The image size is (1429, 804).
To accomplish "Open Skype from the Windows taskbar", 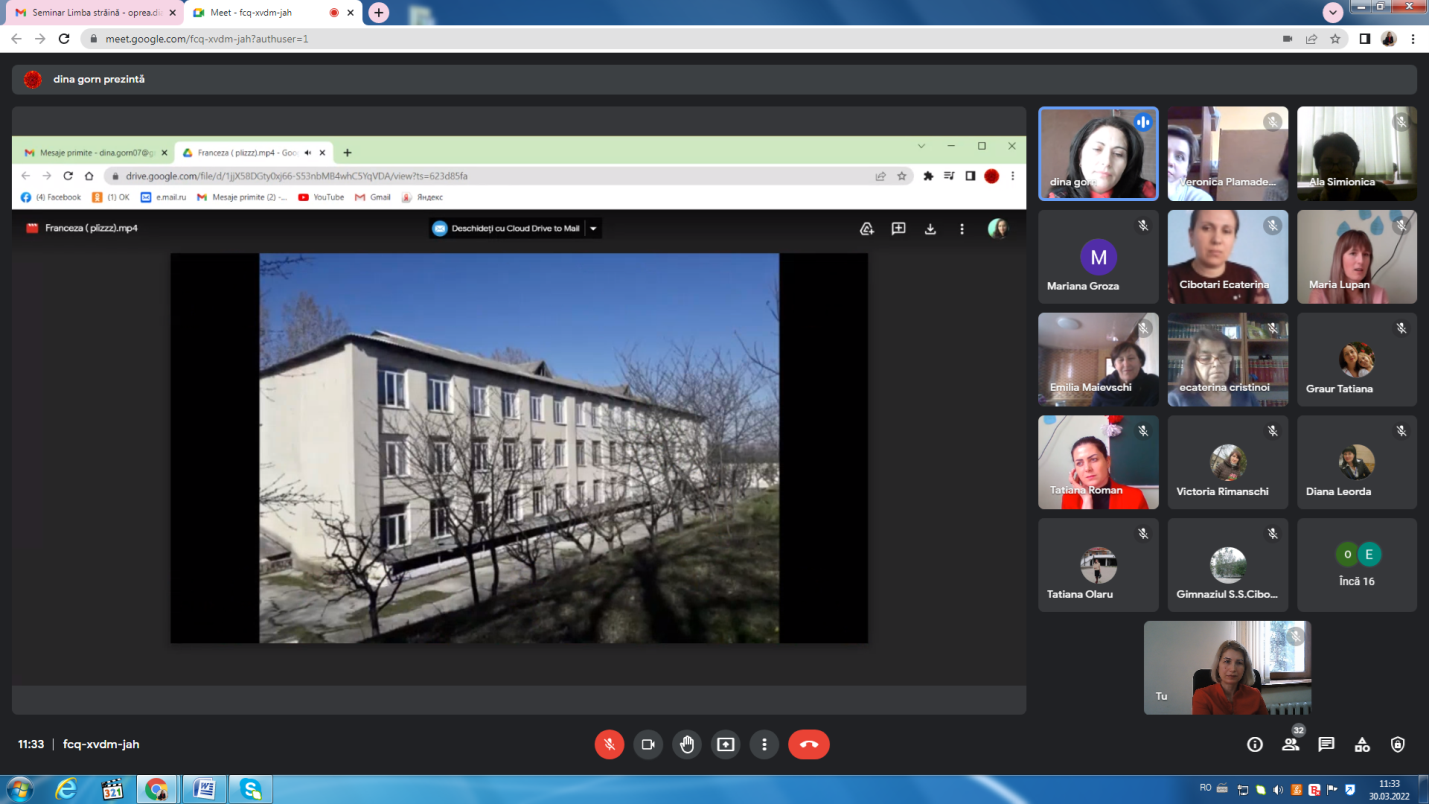I will click(250, 789).
